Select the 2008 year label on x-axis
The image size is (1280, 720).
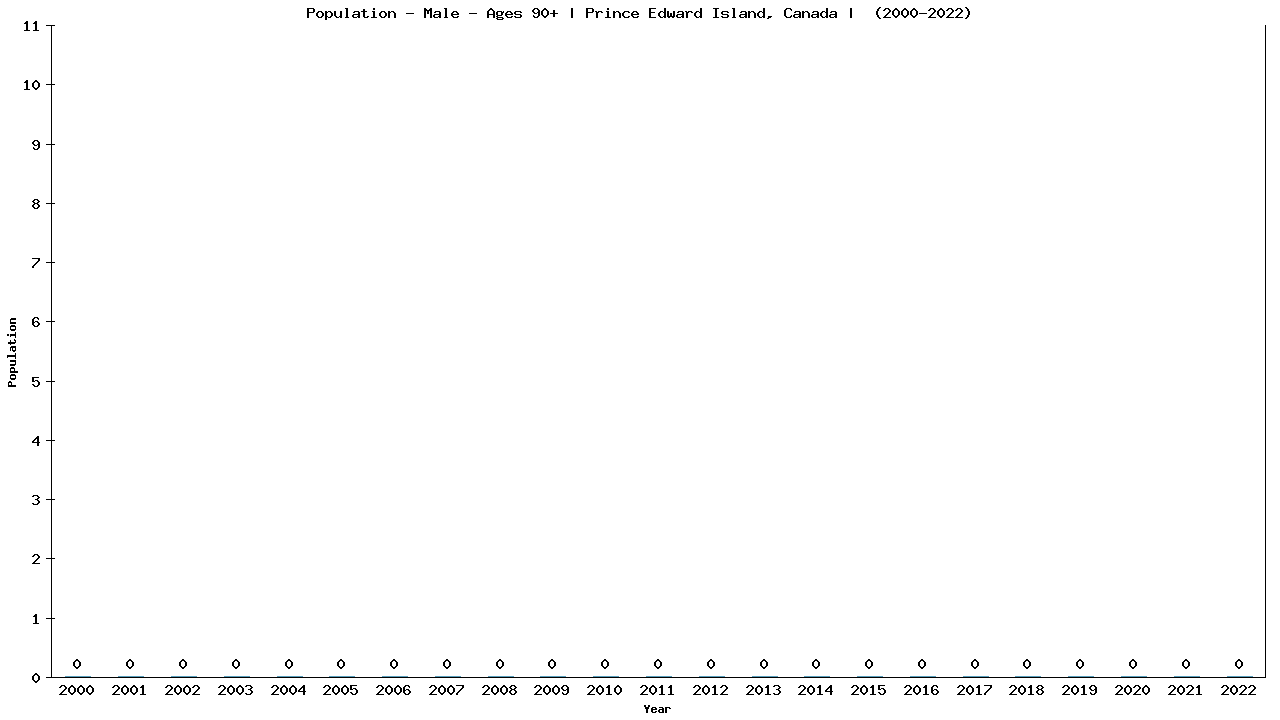point(500,690)
